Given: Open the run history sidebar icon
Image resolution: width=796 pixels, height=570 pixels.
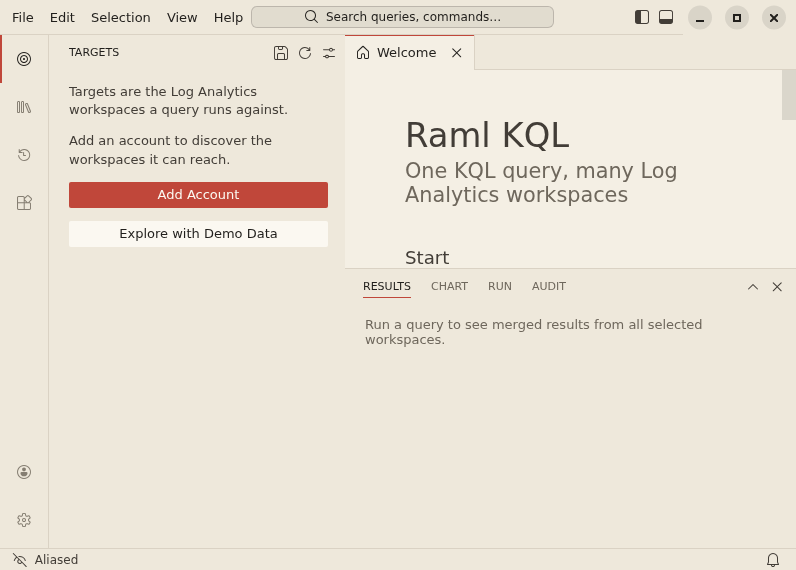Looking at the screenshot, I should click(24, 155).
